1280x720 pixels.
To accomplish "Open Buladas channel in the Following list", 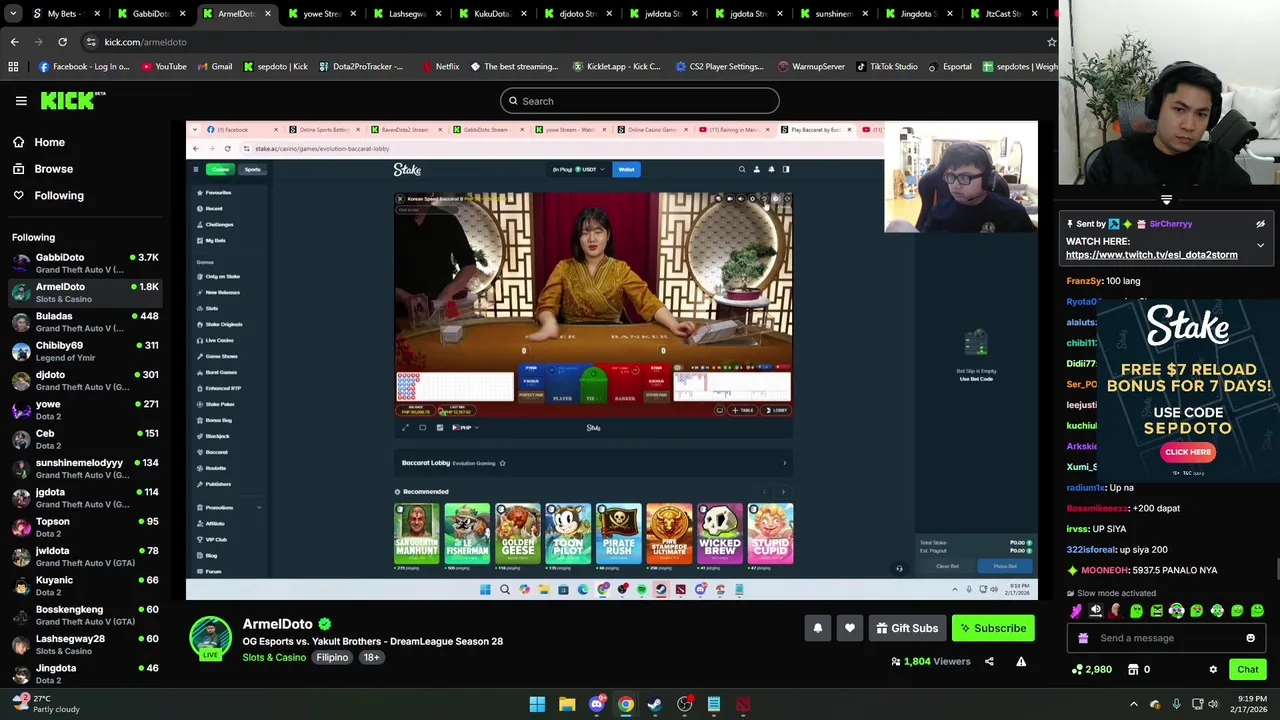I will point(84,322).
